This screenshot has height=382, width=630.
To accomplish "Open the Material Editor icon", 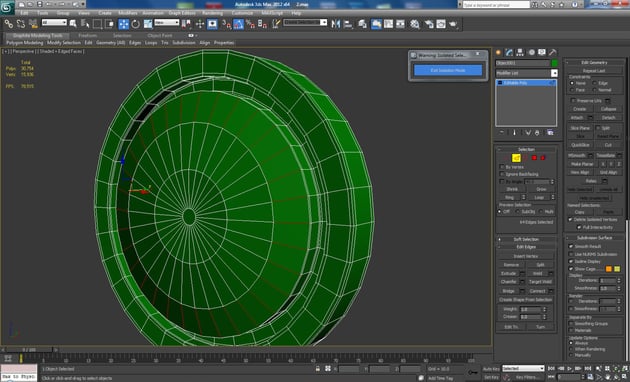I will pyautogui.click(x=415, y=24).
